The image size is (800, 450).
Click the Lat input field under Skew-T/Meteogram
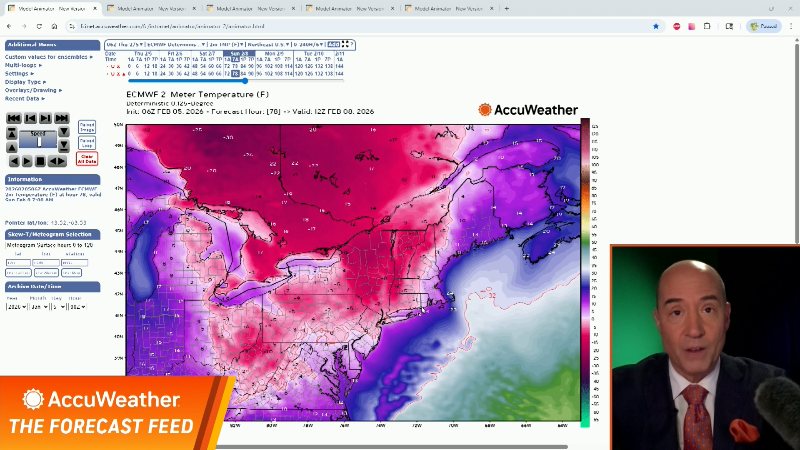click(x=17, y=262)
